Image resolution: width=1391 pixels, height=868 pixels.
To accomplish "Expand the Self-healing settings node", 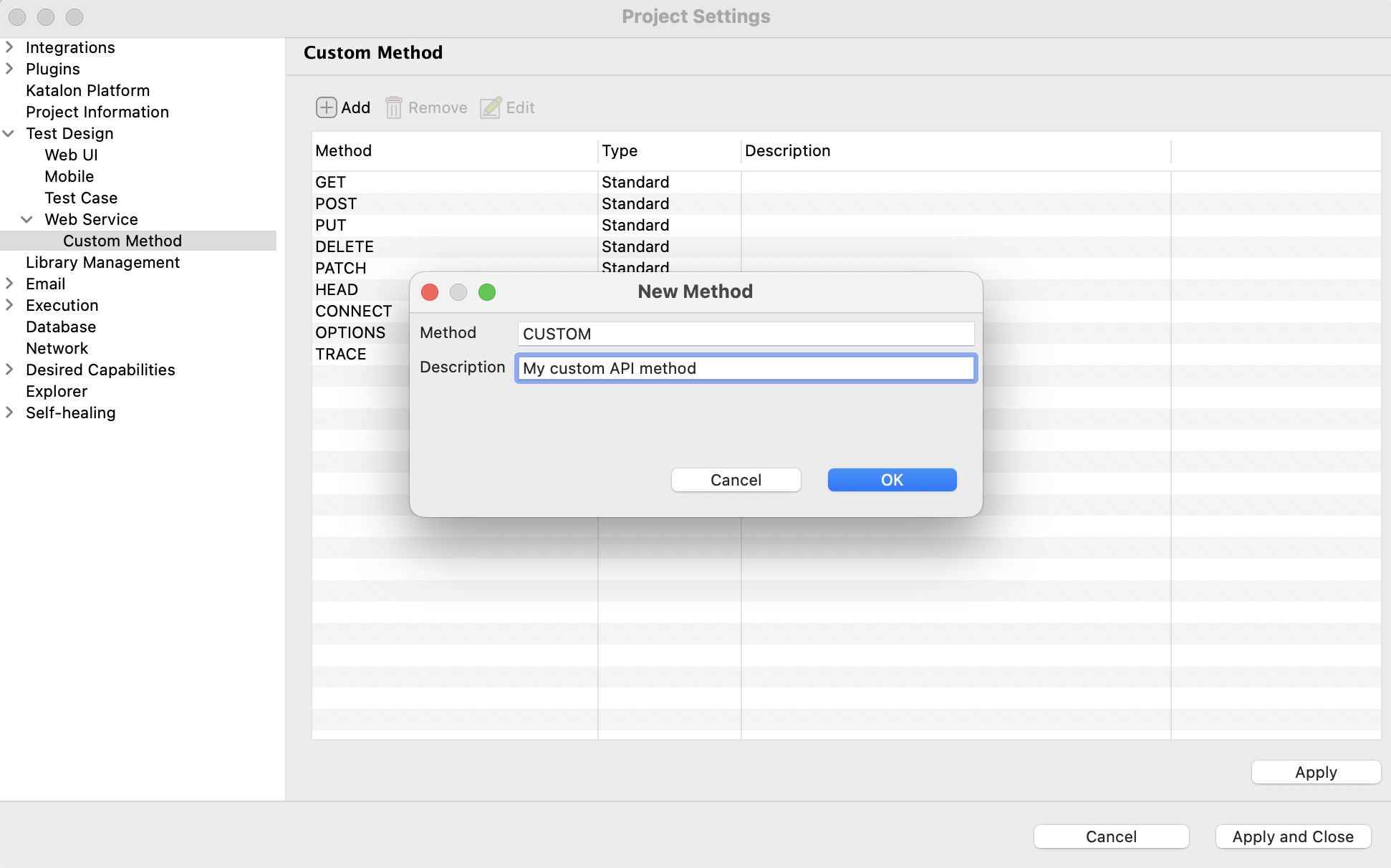I will tap(9, 413).
